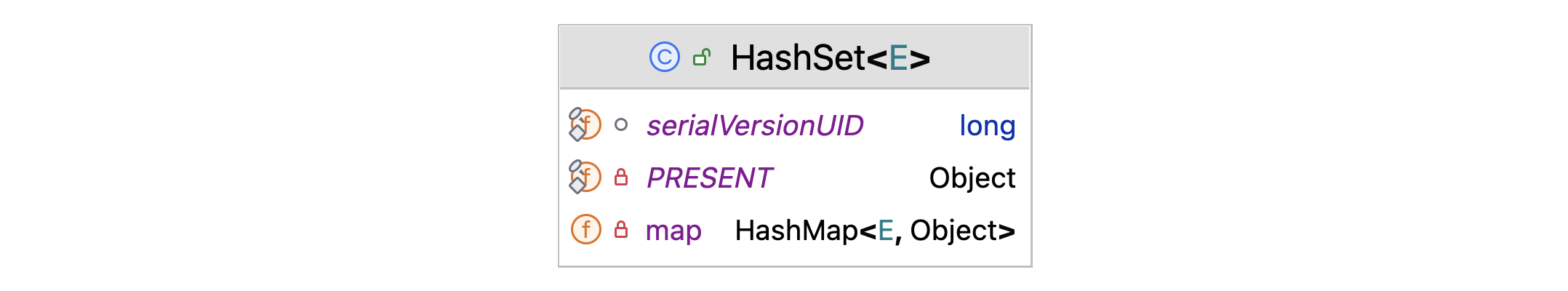The width and height of the screenshot is (1568, 291).
Task: Click the E type argument inside HashMap
Action: [x=885, y=231]
